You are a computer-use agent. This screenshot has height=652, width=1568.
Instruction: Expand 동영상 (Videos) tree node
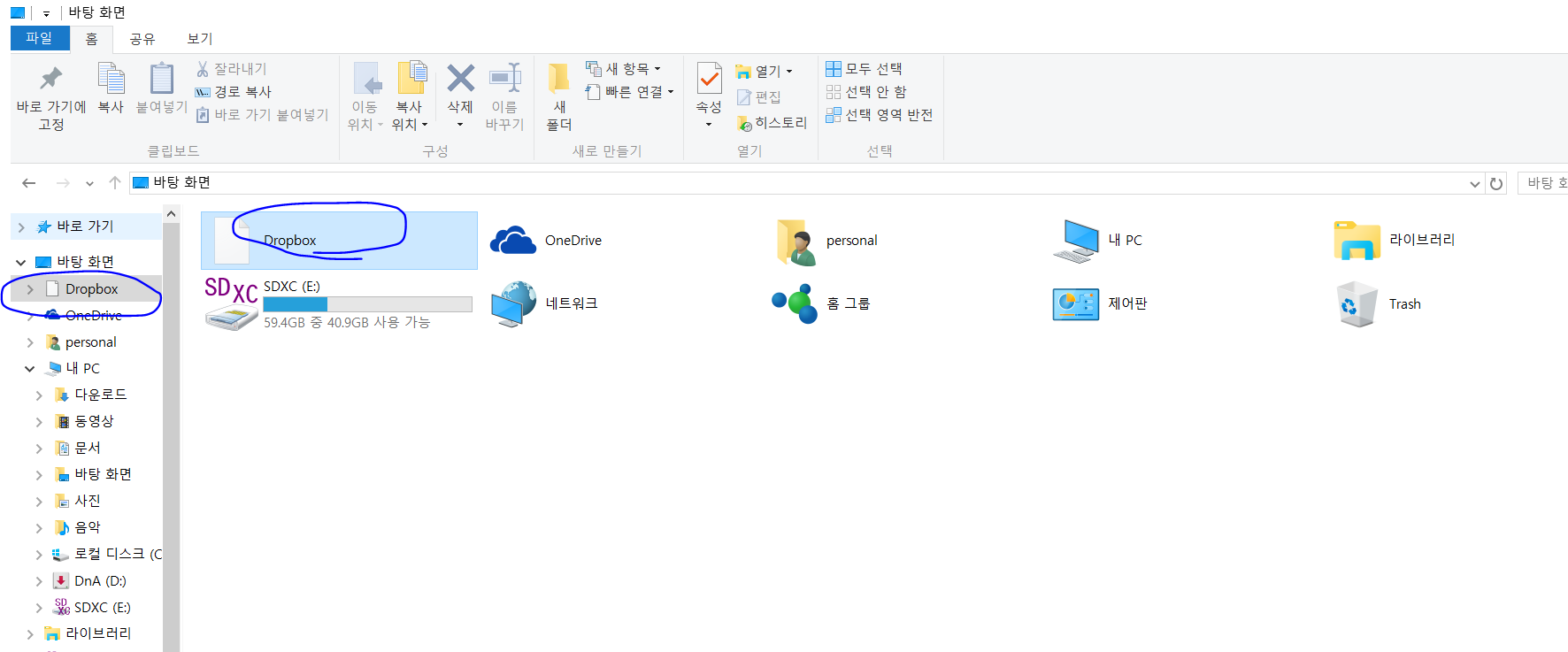coord(39,422)
